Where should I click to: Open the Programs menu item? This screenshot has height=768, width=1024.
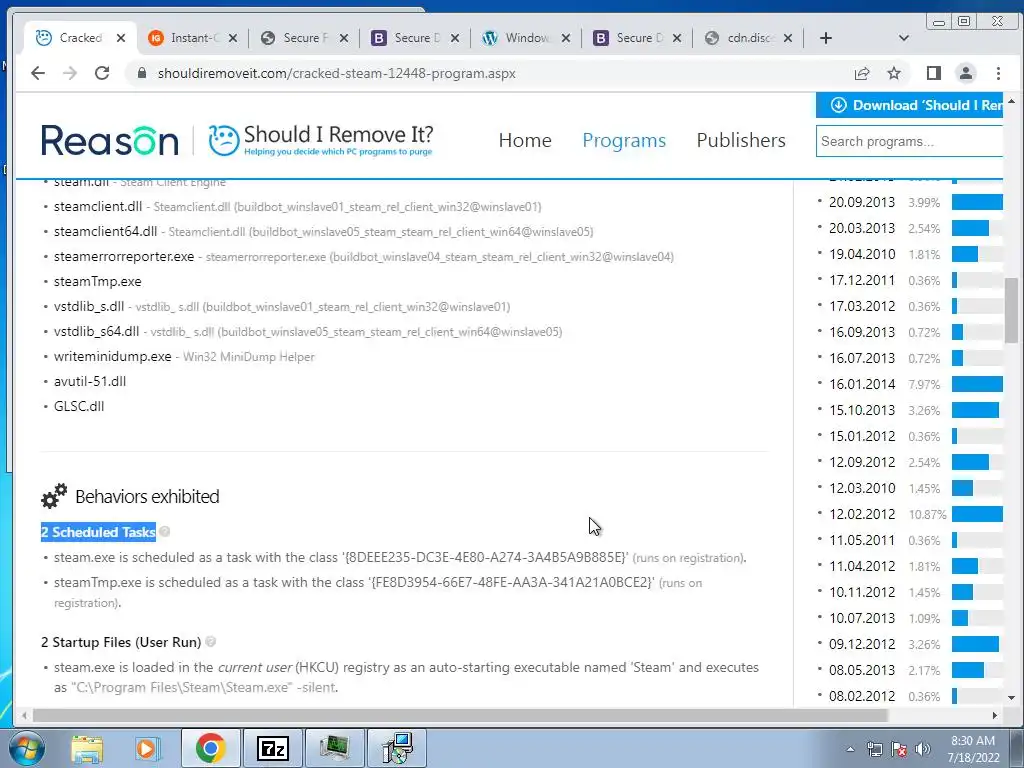624,140
